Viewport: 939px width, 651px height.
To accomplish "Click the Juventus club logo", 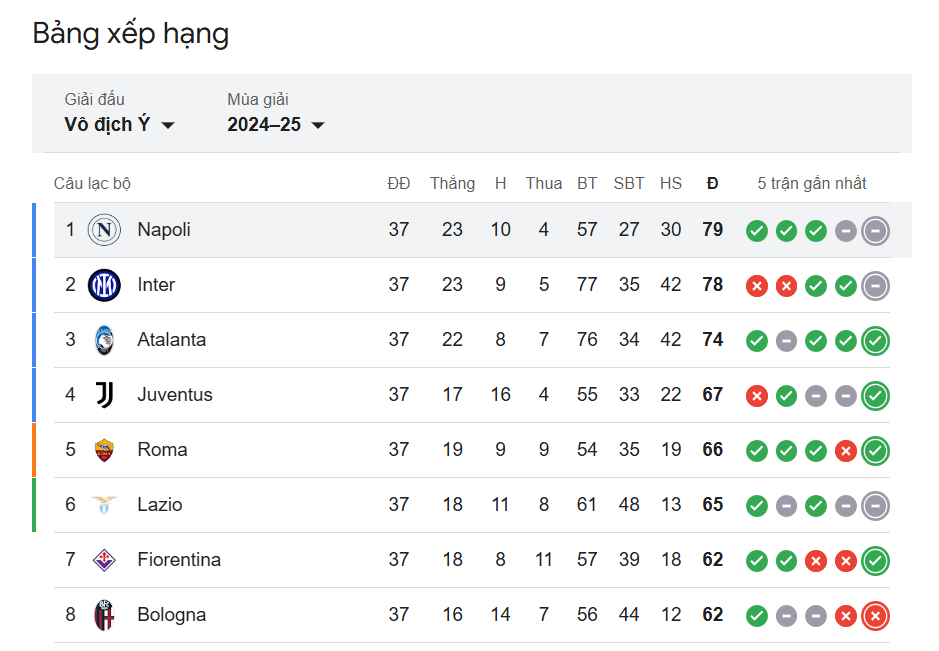I will (104, 395).
